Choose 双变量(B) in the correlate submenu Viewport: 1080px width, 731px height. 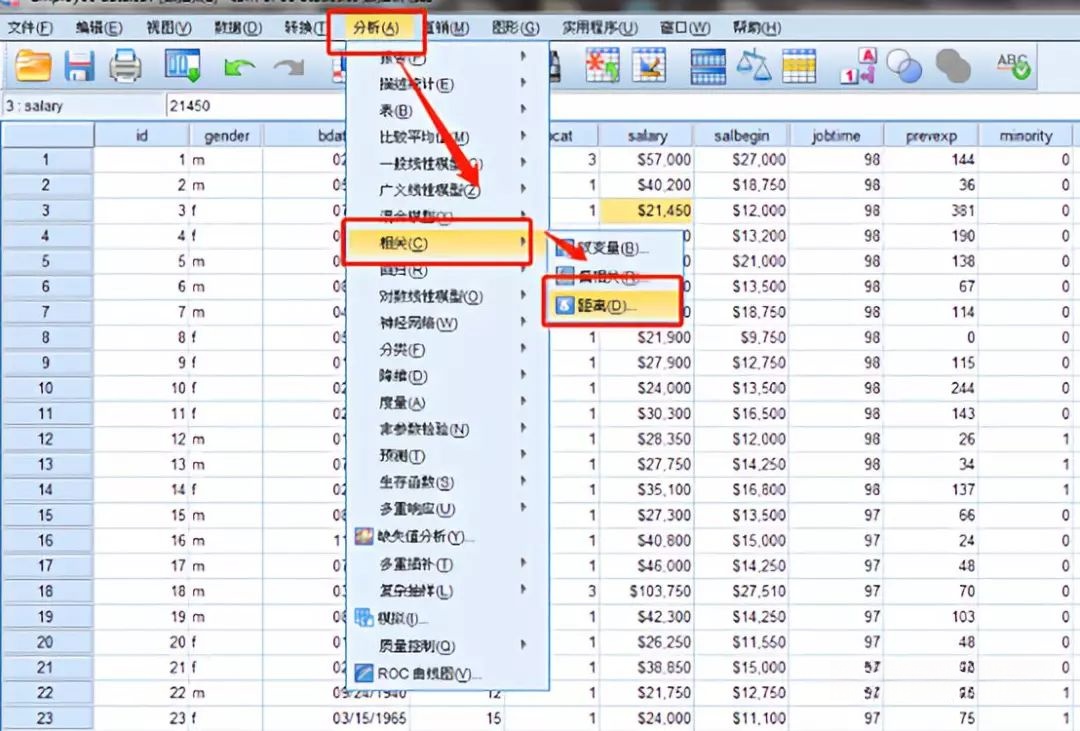pyautogui.click(x=613, y=248)
